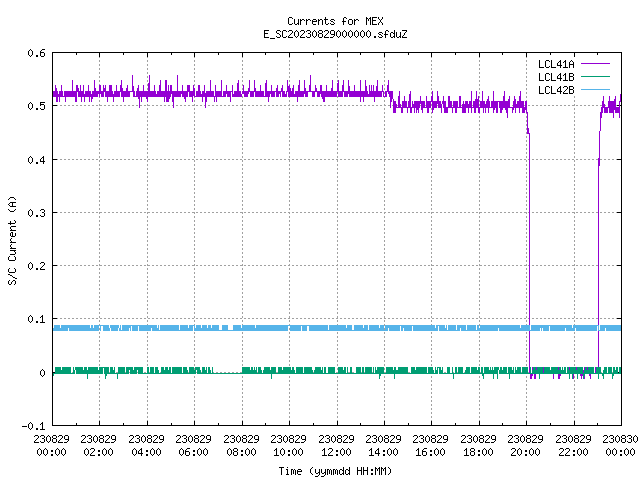Screen dimensions: 640x480
Task: Click the x-axis tick 230829 16:00
Action: (x=431, y=445)
